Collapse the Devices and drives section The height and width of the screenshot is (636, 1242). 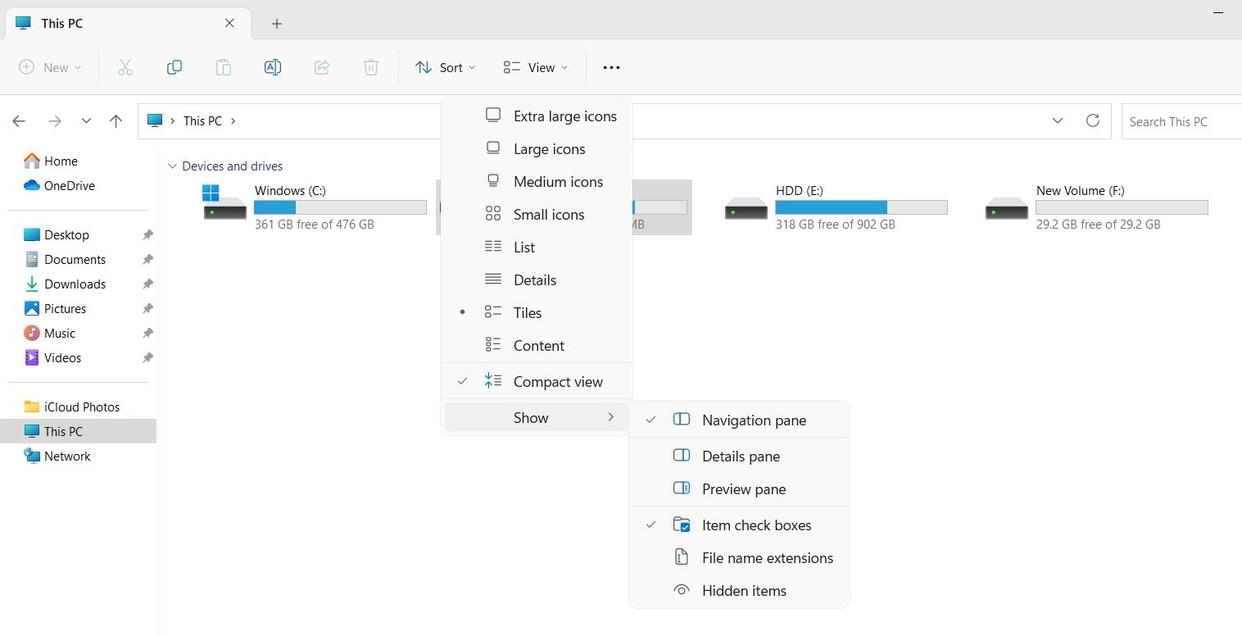[x=172, y=165]
